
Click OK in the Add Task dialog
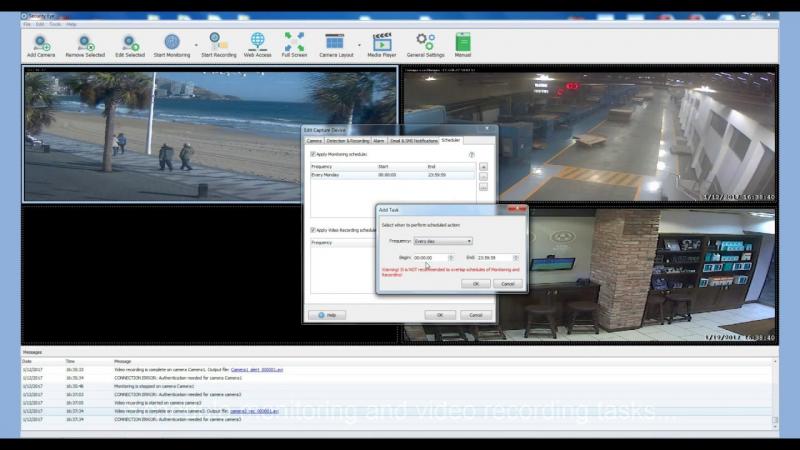pyautogui.click(x=476, y=284)
